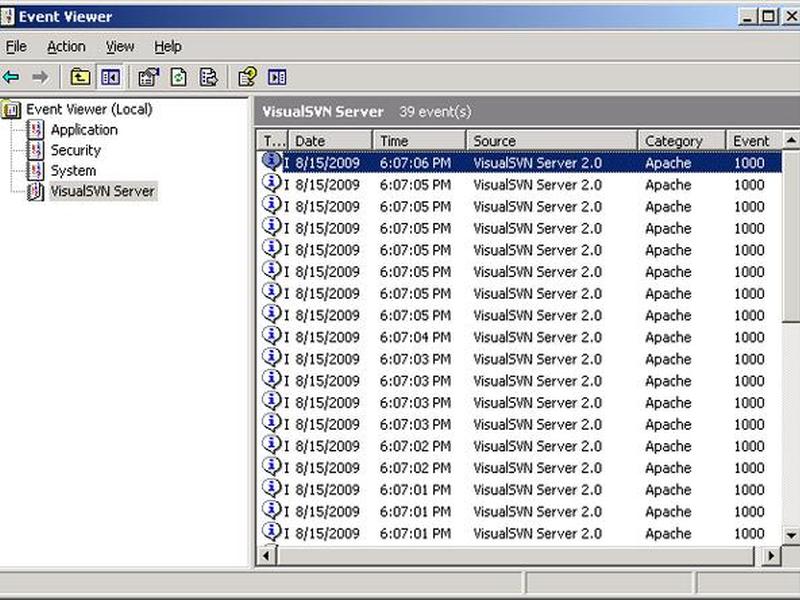This screenshot has width=800, height=600.
Task: Open the File menu
Action: point(16,46)
